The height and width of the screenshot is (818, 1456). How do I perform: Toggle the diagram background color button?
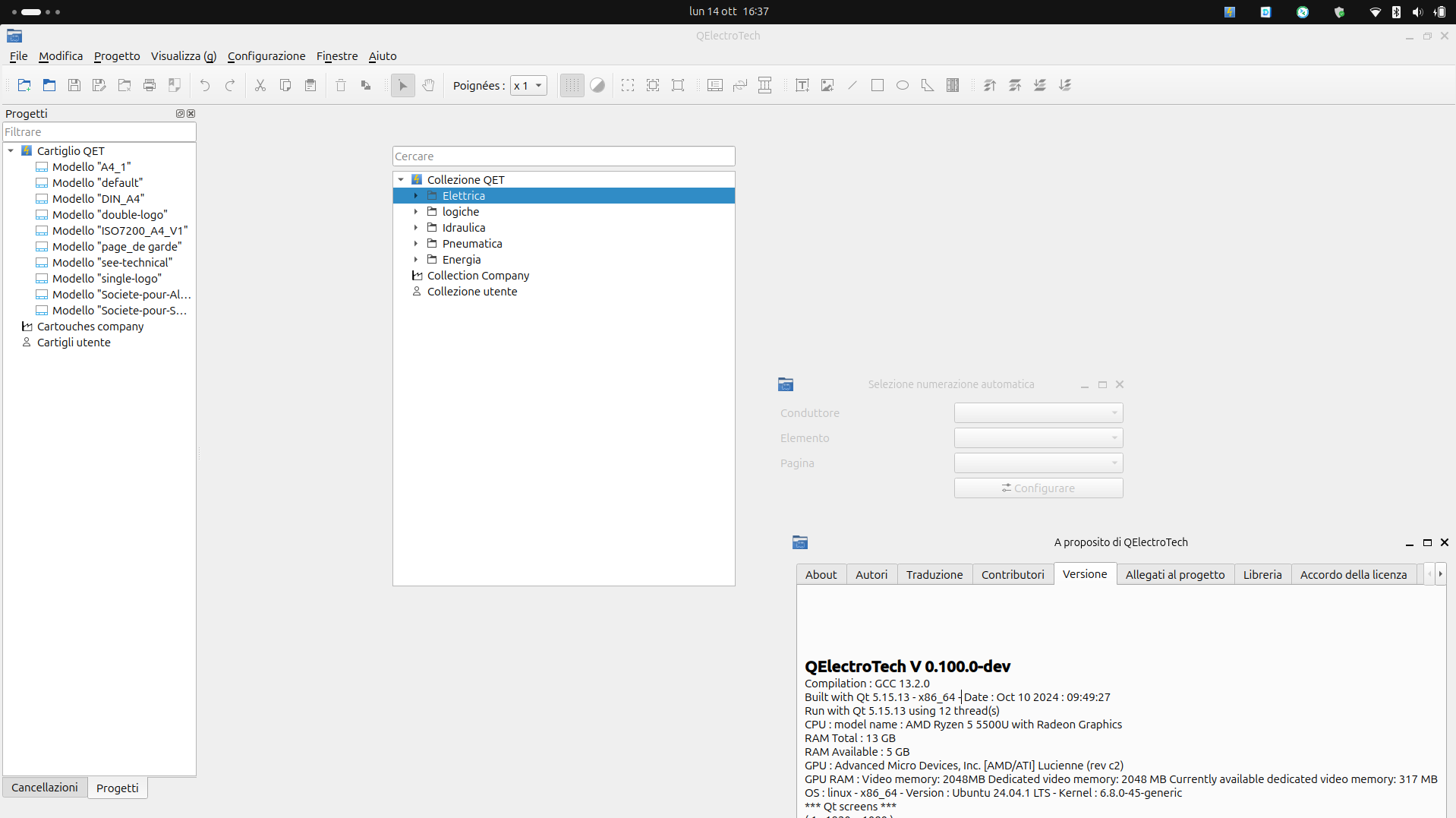597,85
